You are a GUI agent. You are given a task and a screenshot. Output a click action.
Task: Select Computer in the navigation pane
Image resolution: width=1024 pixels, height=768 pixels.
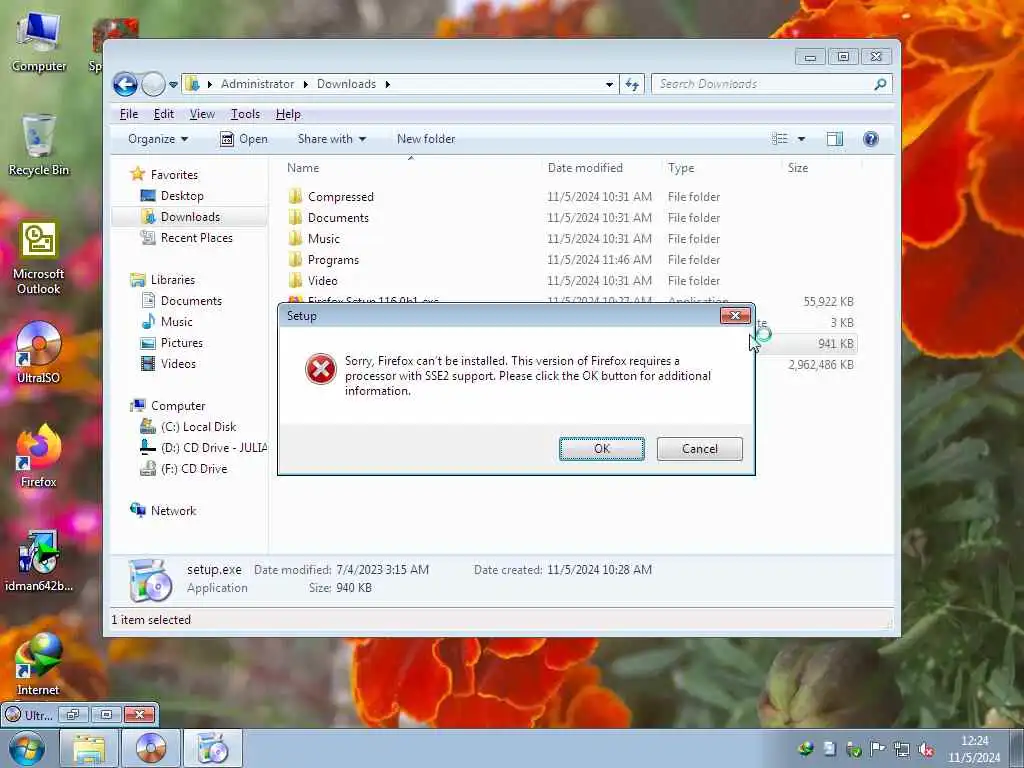tap(168, 406)
